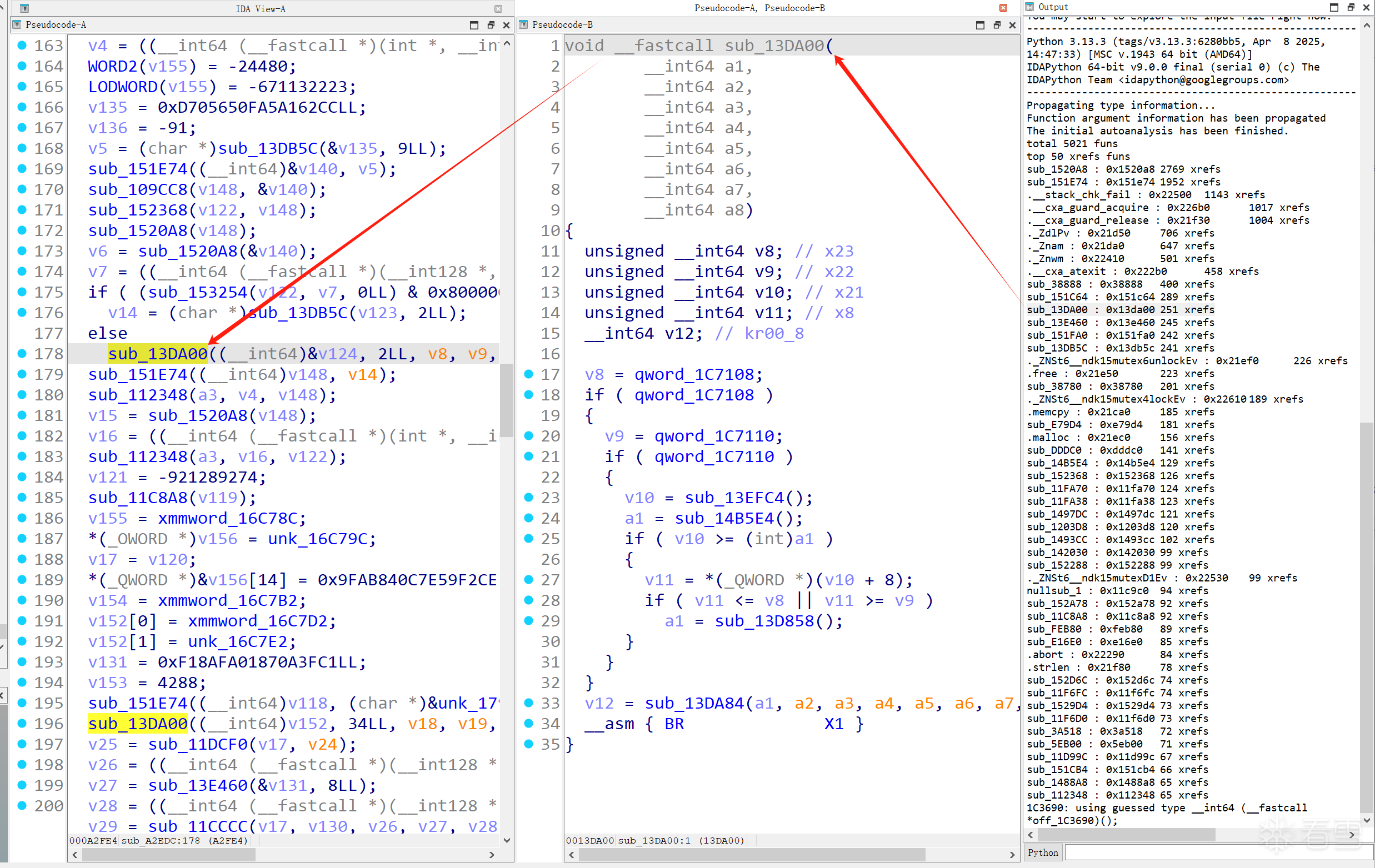This screenshot has width=1375, height=868.
Task: Close the IDA View-A tab
Action: point(498,8)
